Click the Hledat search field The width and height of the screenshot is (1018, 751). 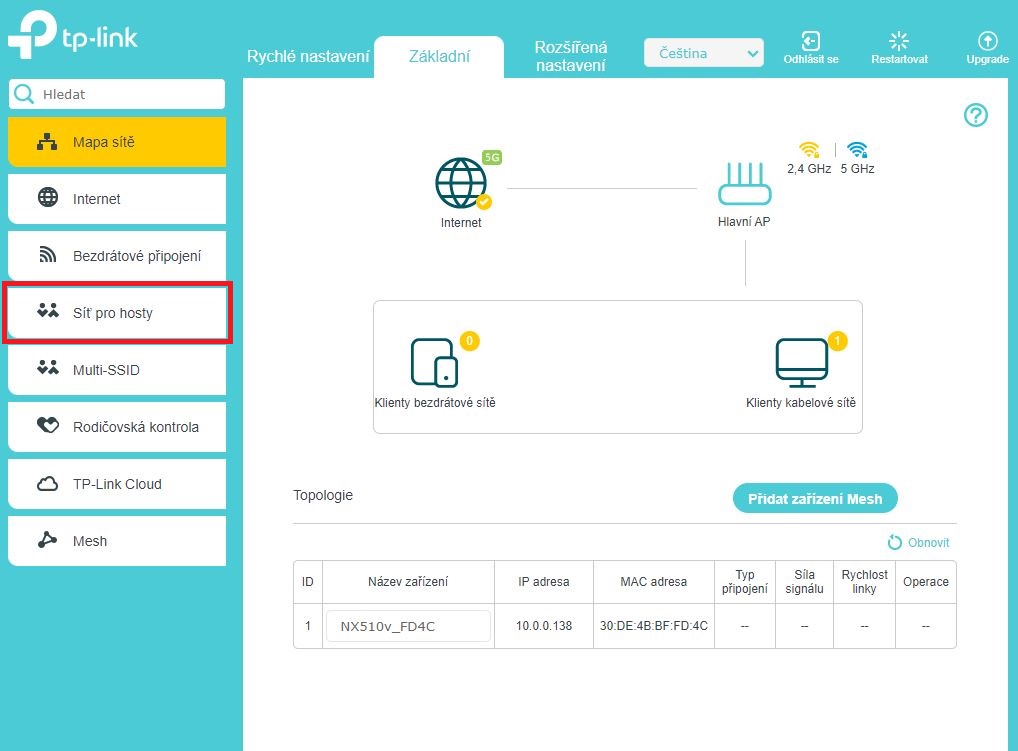click(125, 94)
